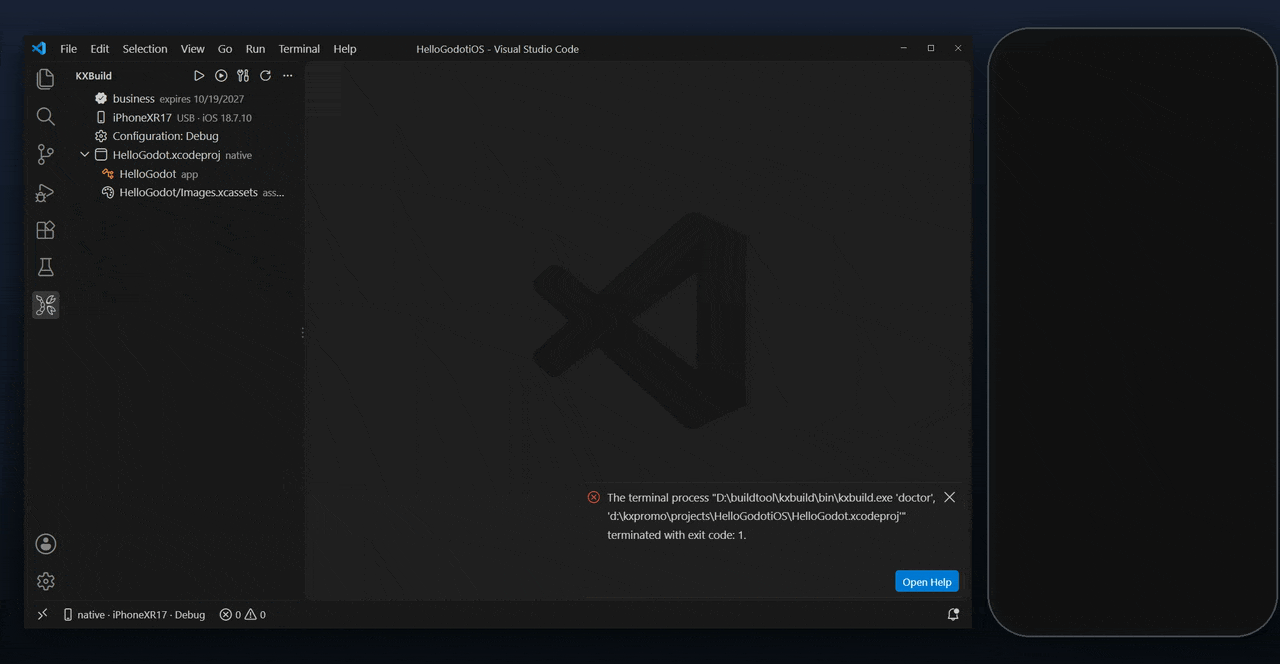
Task: Maximize the Visual Studio Code window
Action: coord(931,48)
